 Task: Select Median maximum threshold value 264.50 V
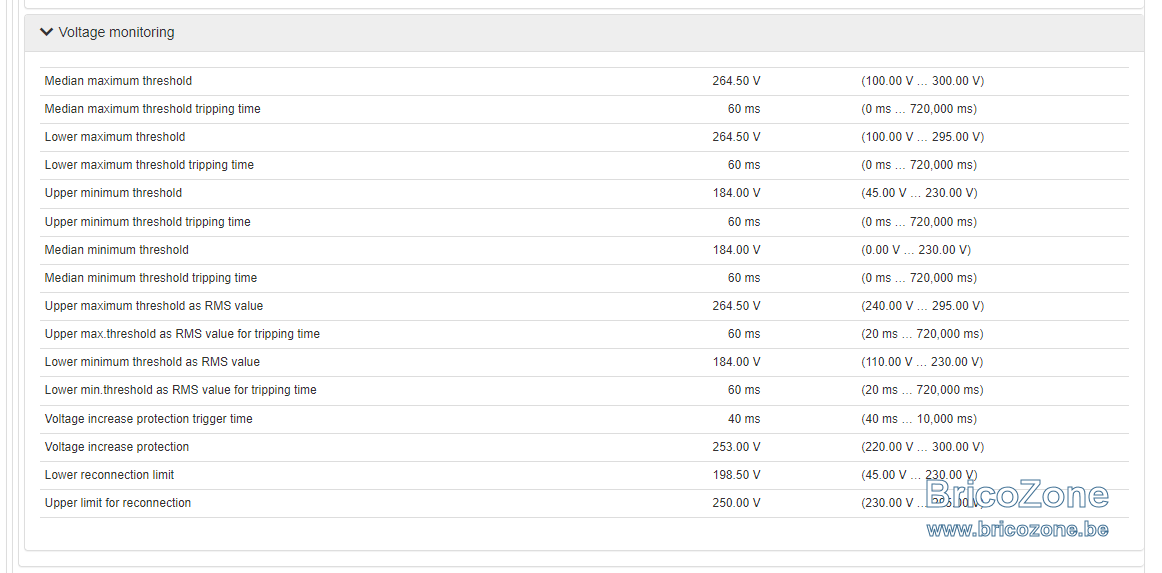(736, 81)
